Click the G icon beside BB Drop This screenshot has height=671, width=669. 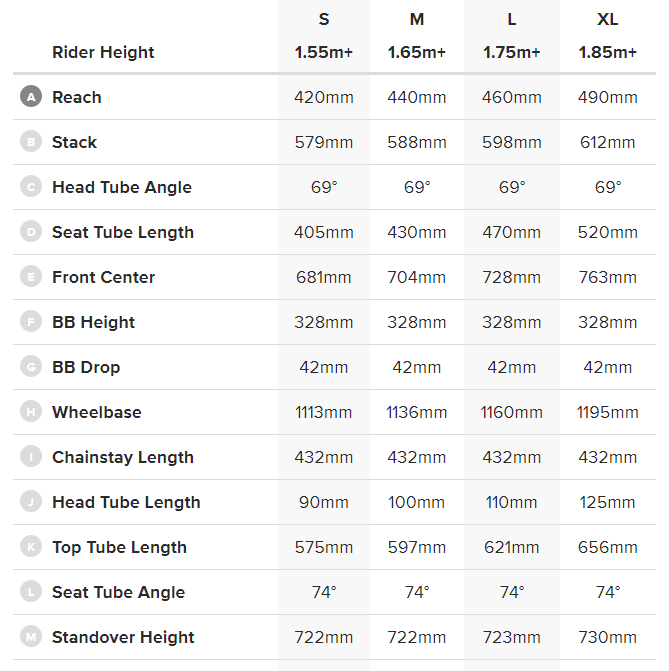(31, 367)
